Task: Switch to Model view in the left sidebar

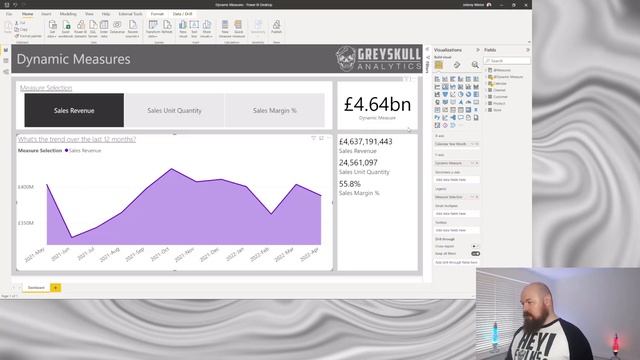Action: (x=6, y=71)
